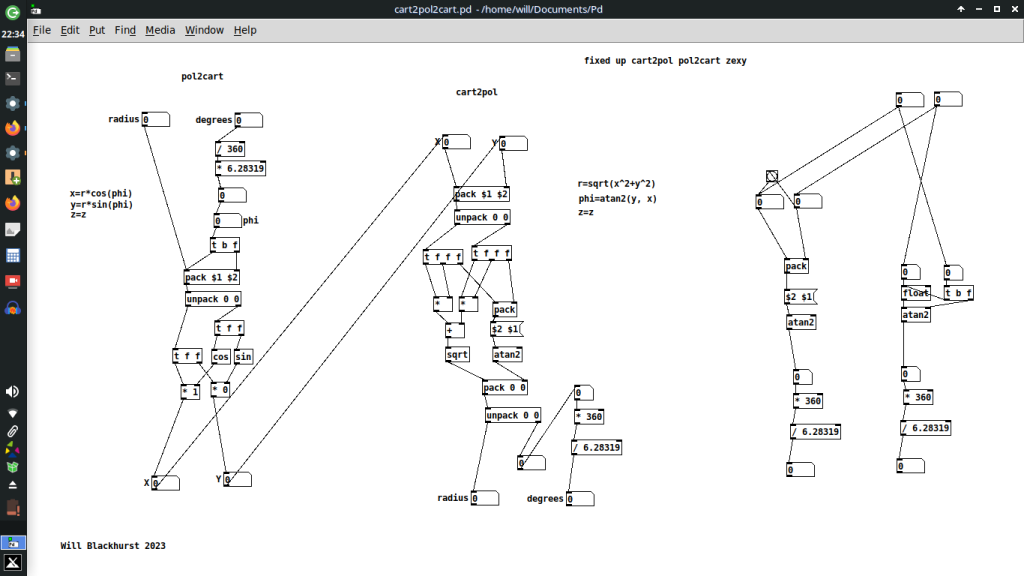
Task: Select the 'pol2cart' comment text
Action: (202, 76)
